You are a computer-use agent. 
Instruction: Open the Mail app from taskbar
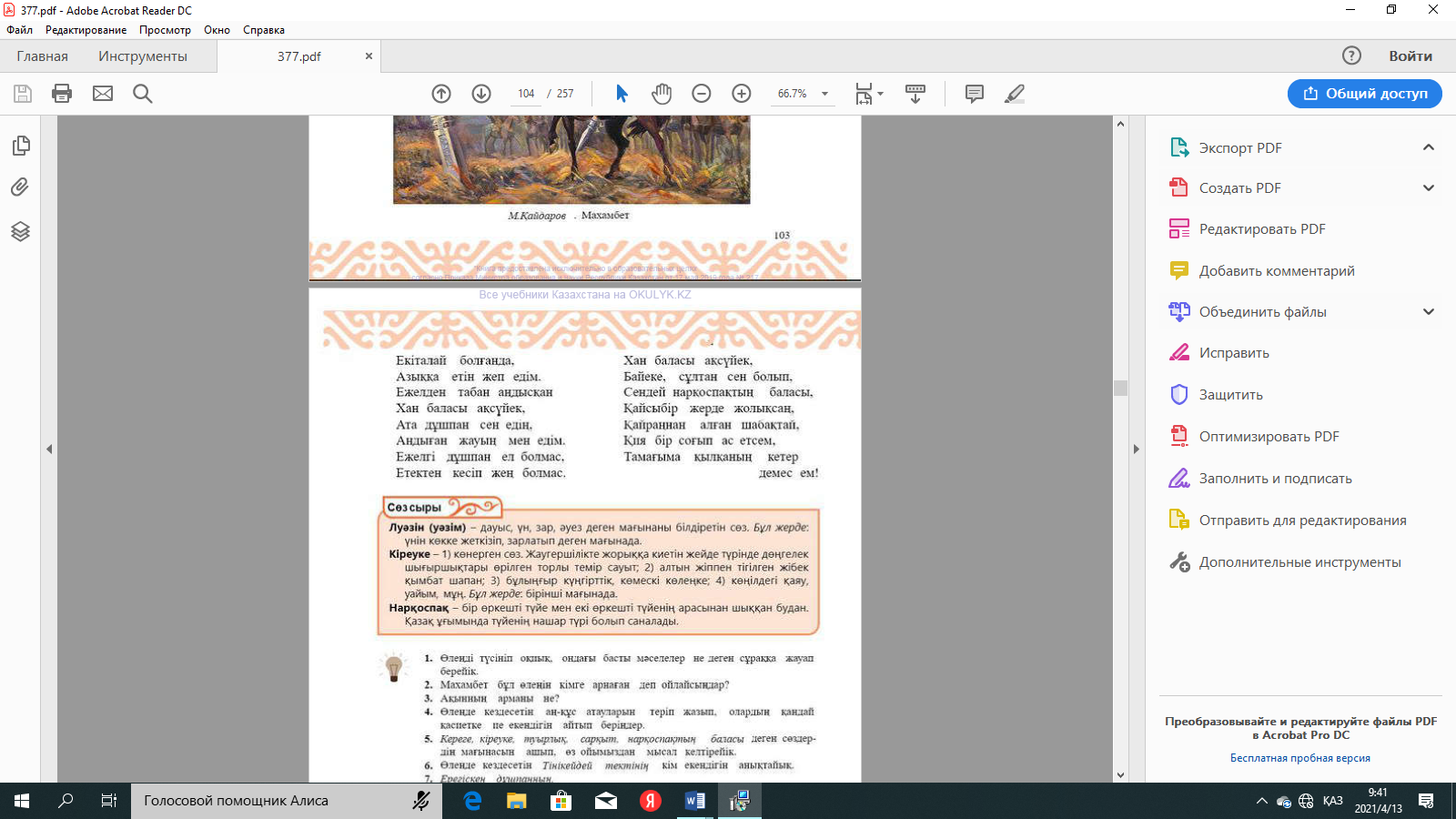pyautogui.click(x=605, y=801)
